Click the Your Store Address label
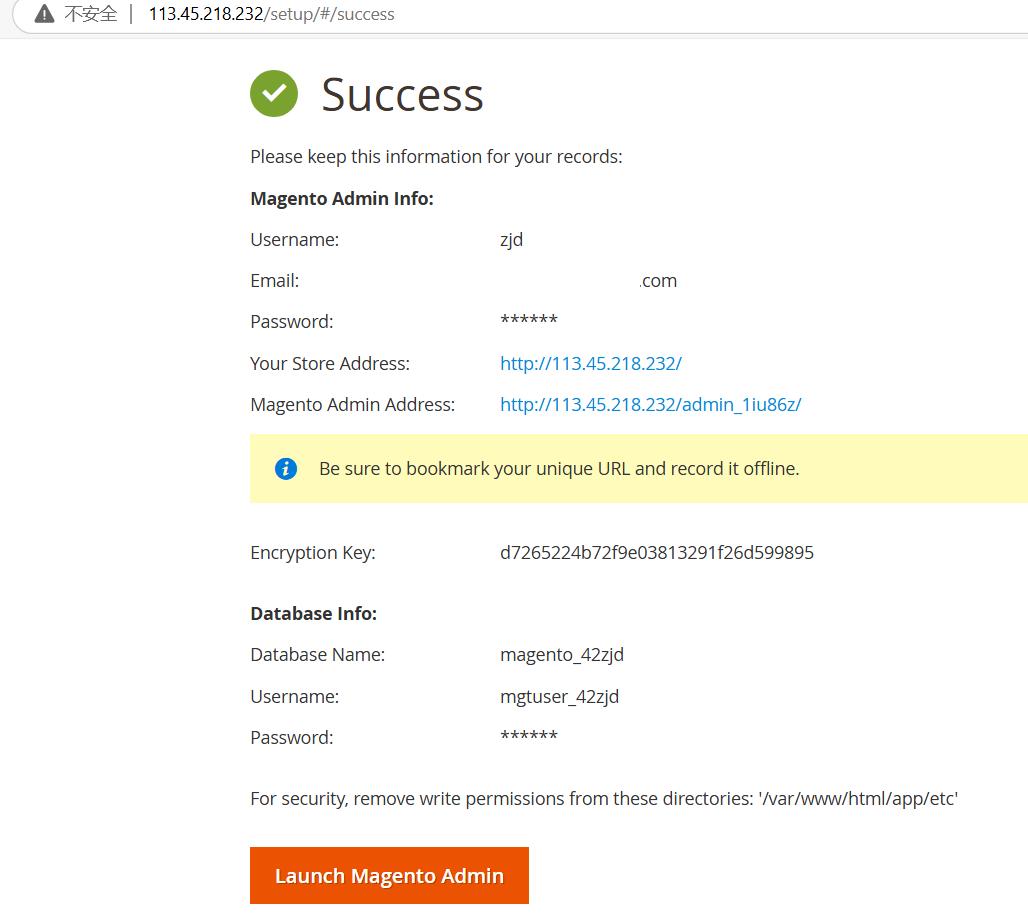This screenshot has height=916, width=1028. (330, 363)
